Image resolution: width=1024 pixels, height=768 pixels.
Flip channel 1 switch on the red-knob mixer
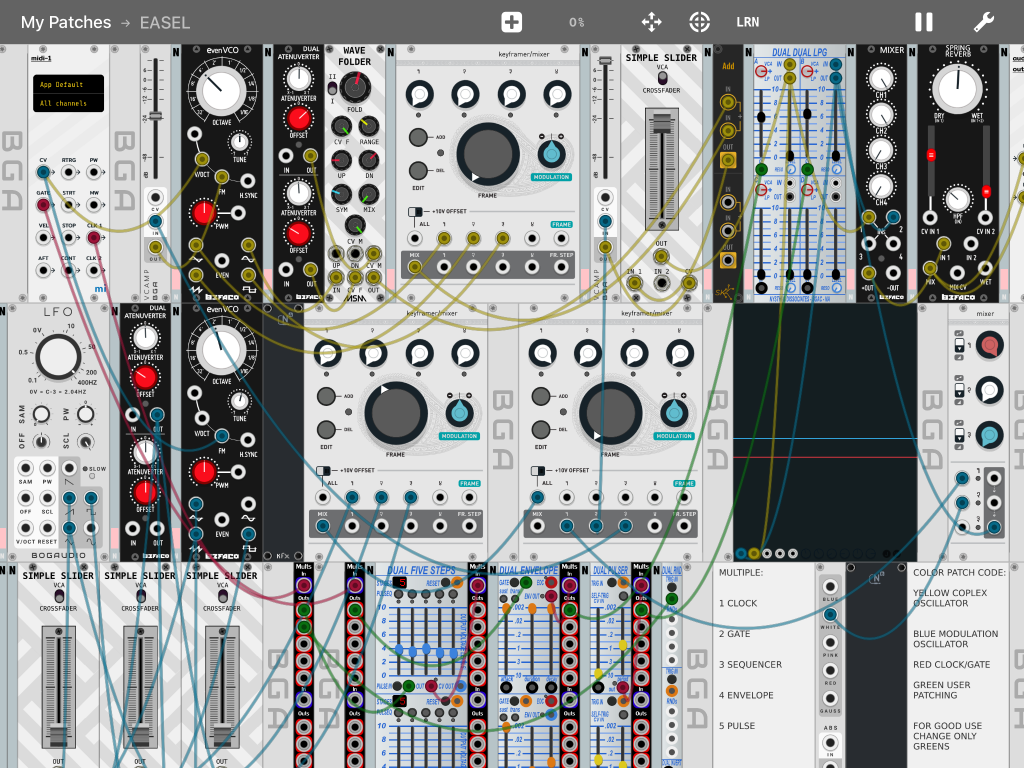click(x=959, y=345)
